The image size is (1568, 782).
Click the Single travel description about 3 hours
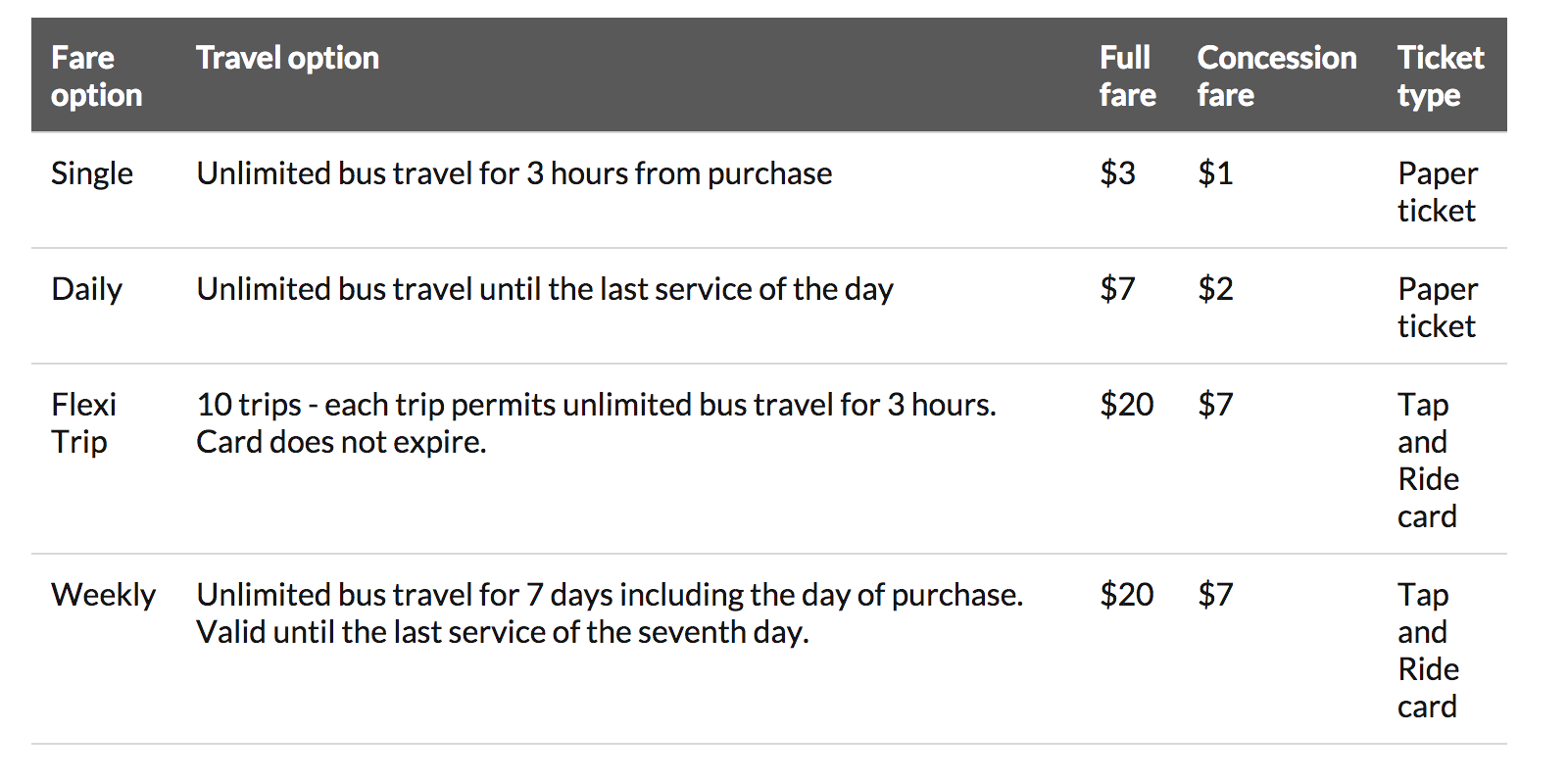point(514,173)
